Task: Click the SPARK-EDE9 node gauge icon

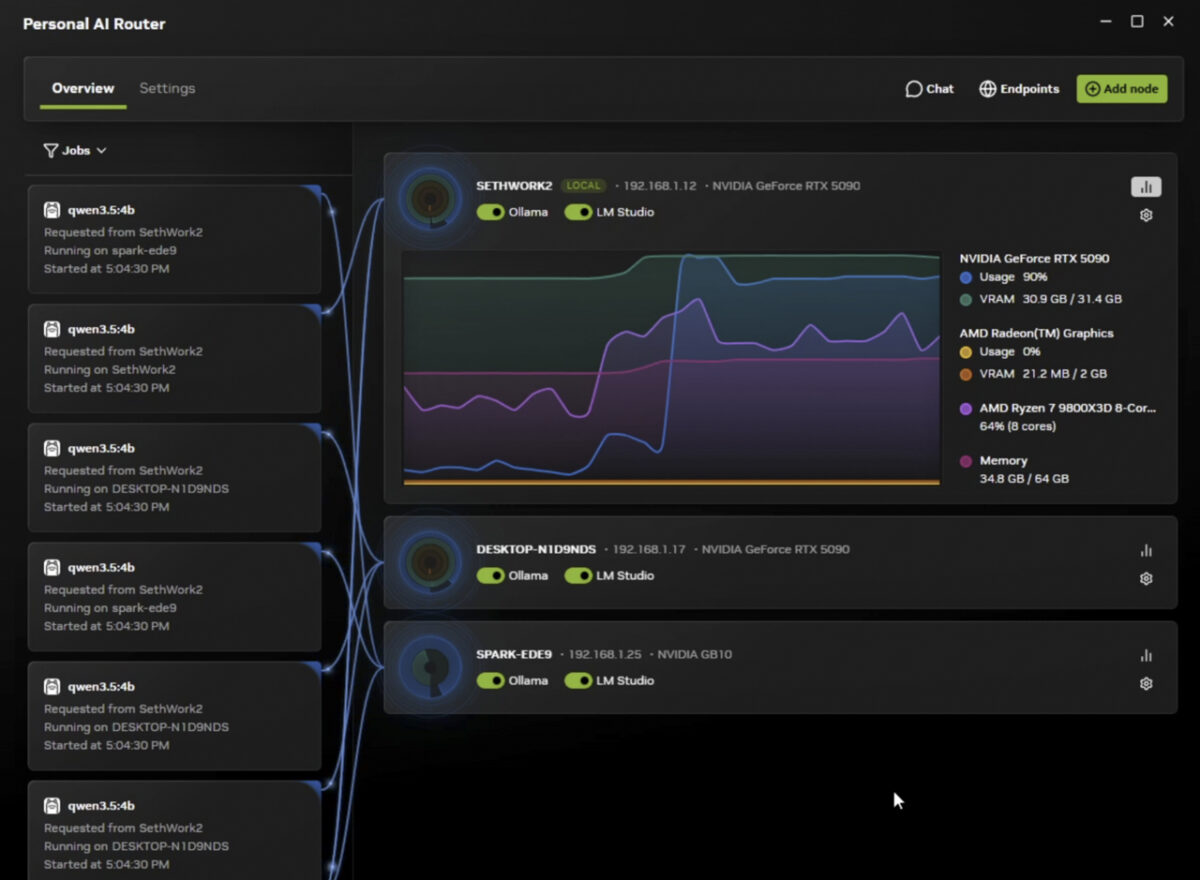Action: click(430, 667)
